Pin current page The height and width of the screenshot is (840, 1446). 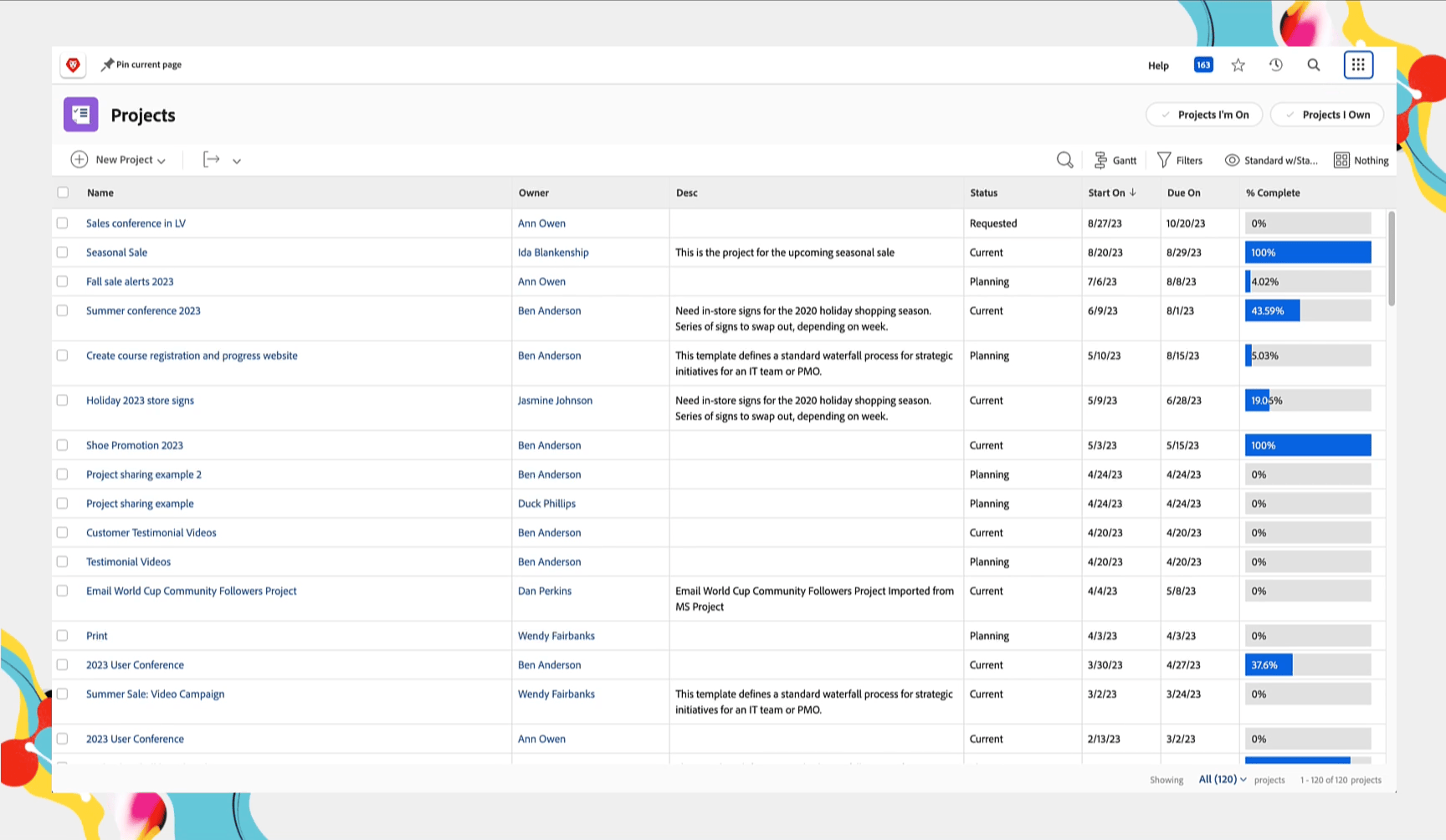[141, 64]
